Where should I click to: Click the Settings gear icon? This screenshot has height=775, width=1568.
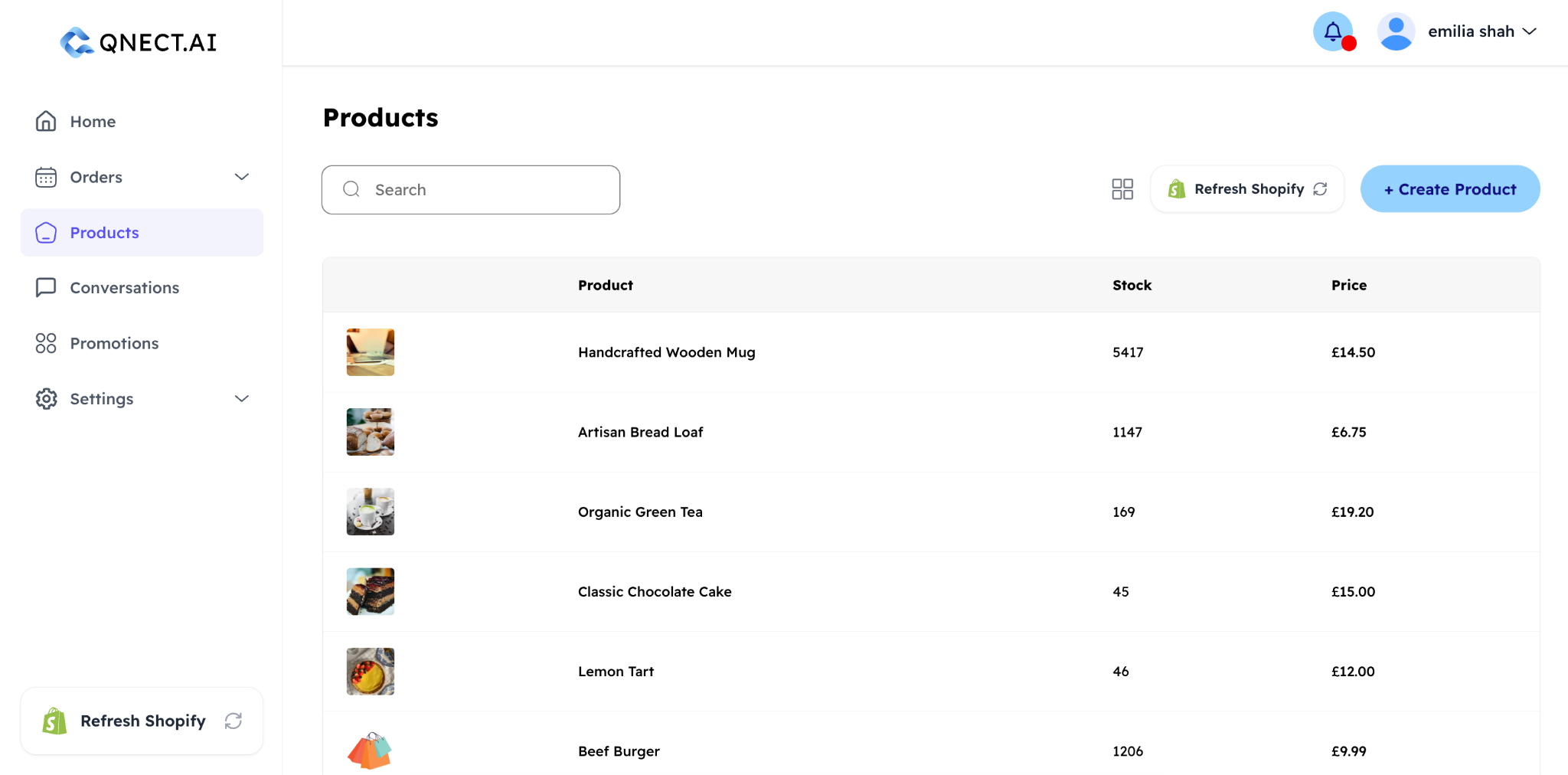(46, 398)
